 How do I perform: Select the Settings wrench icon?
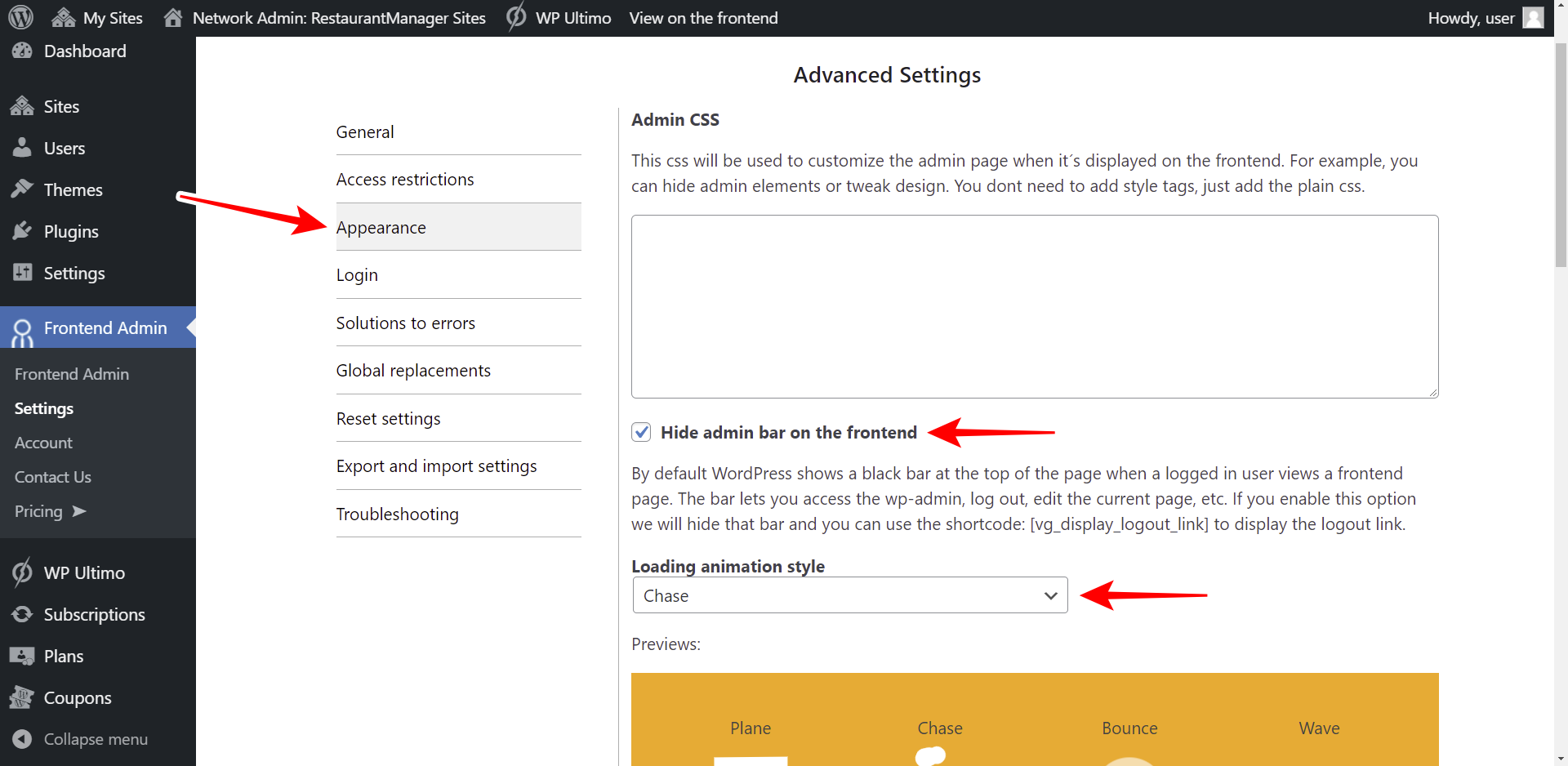click(22, 273)
